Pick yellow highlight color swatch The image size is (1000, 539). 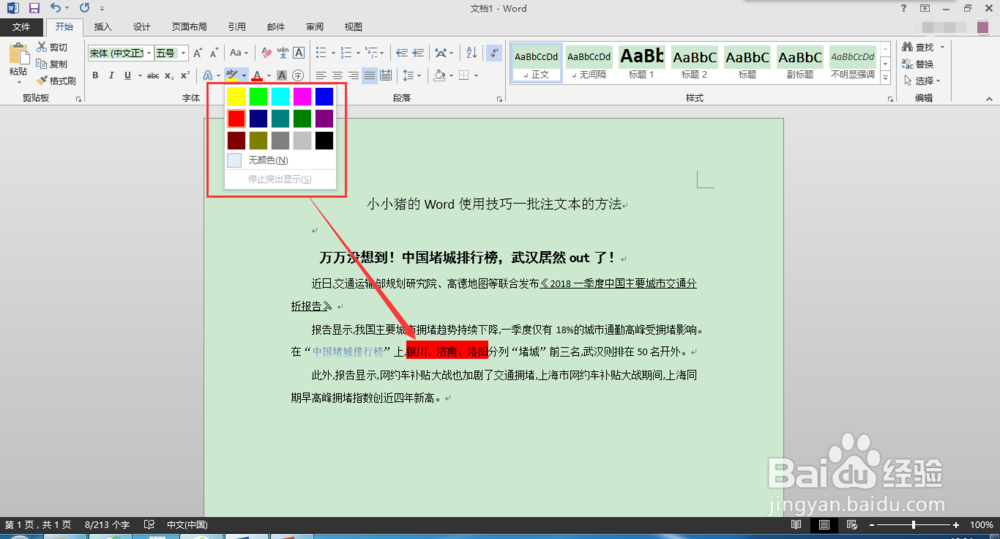point(236,96)
